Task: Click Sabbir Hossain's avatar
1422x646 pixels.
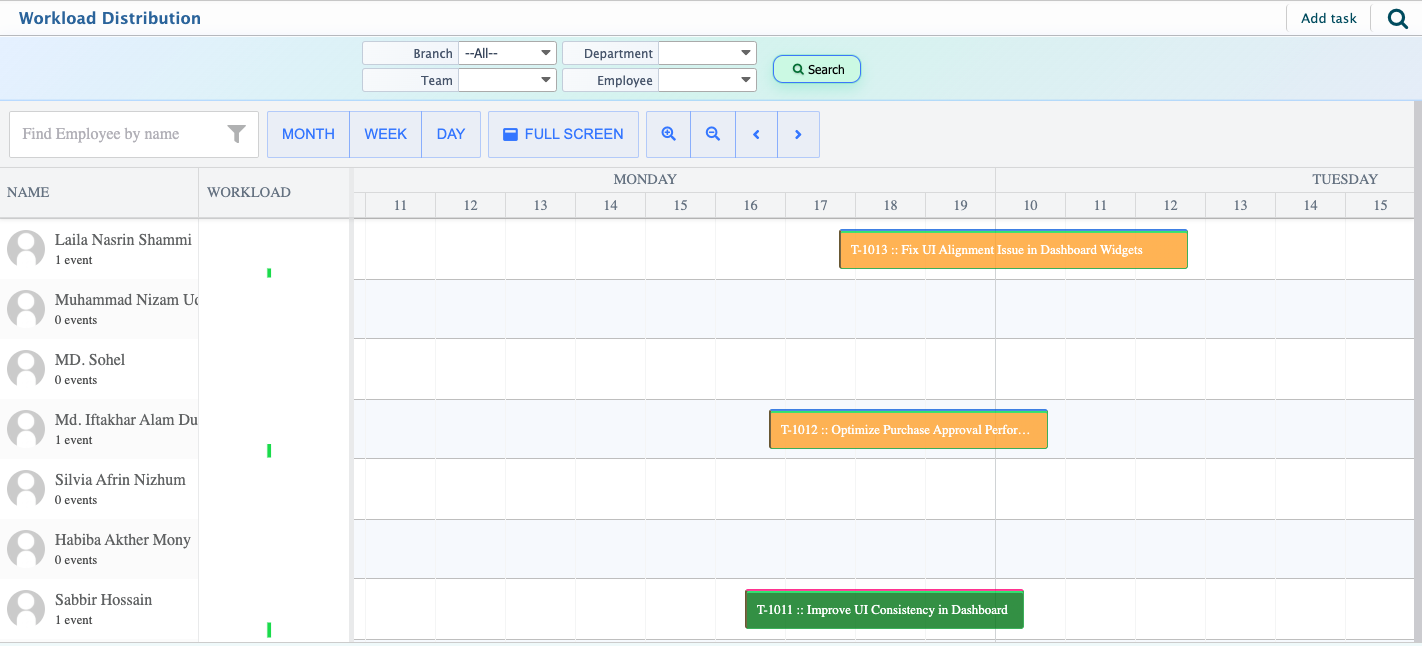Action: (x=26, y=609)
